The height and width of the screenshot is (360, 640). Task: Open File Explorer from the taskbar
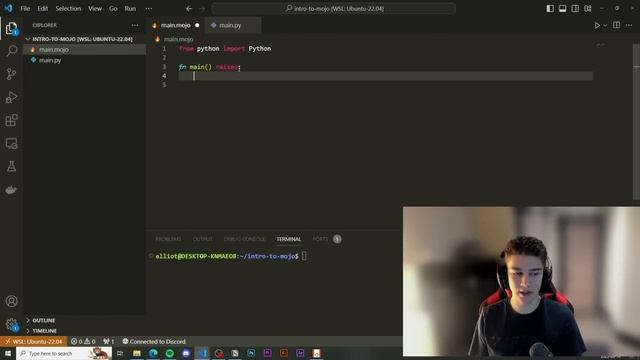(137, 353)
